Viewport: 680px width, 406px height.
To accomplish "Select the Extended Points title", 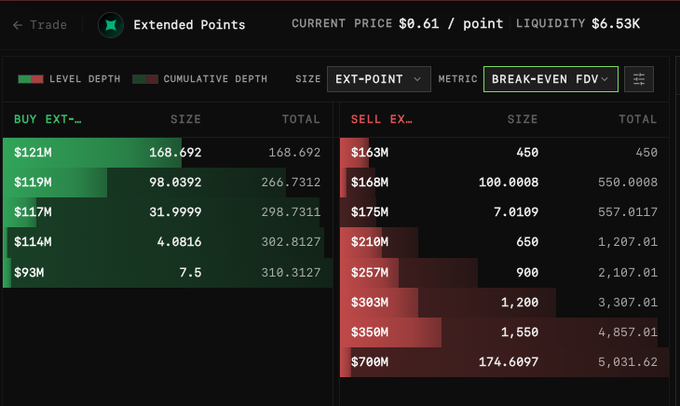I will [x=189, y=25].
